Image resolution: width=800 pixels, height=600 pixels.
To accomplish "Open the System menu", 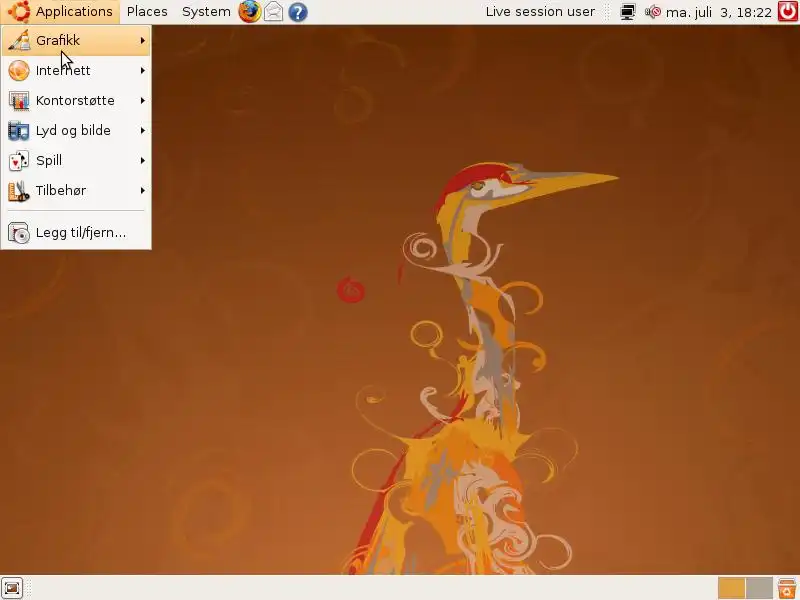I will click(x=206, y=11).
